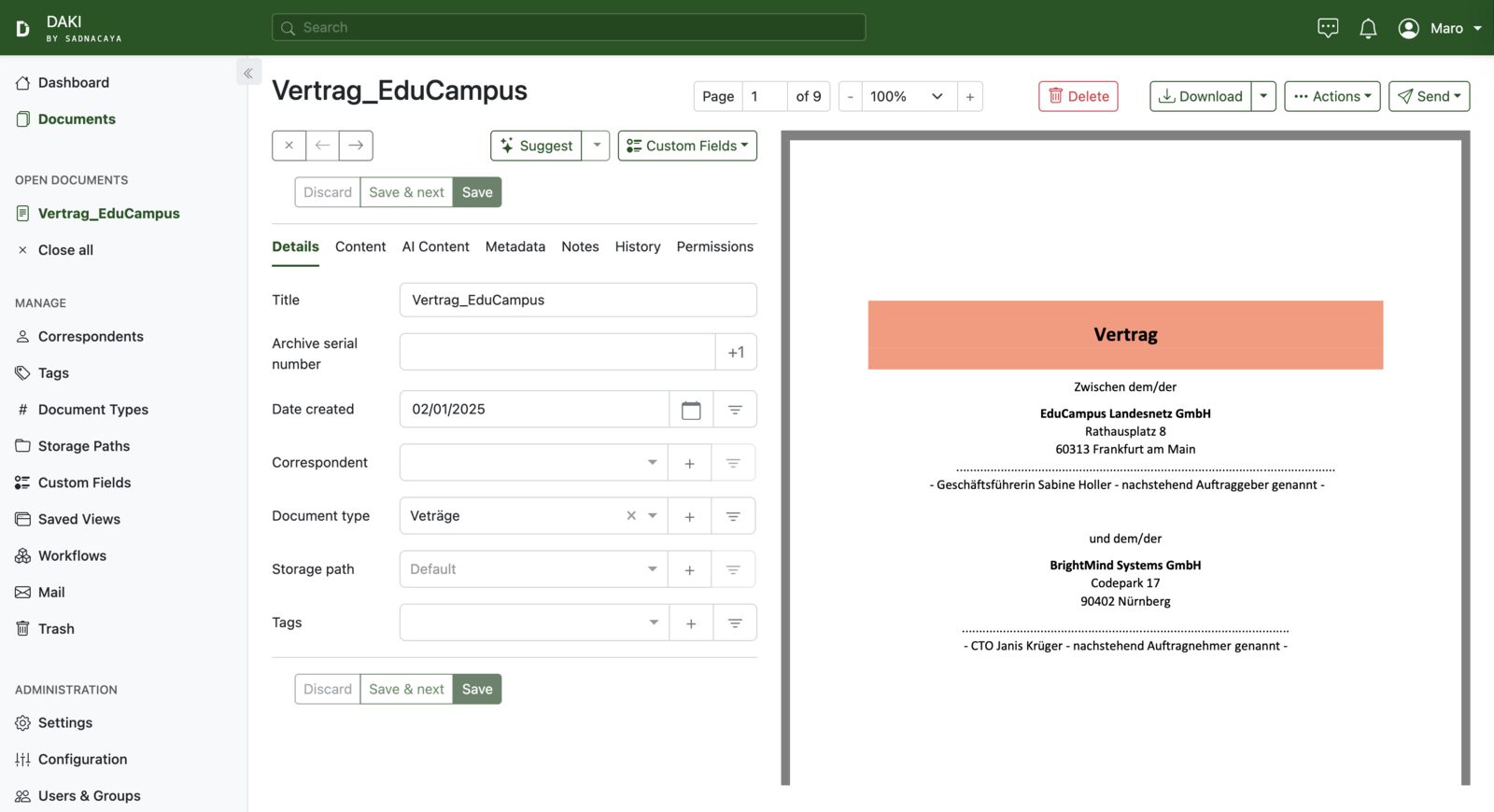Open Workflows in the sidebar
Screen dimensions: 1494x812
[72, 555]
